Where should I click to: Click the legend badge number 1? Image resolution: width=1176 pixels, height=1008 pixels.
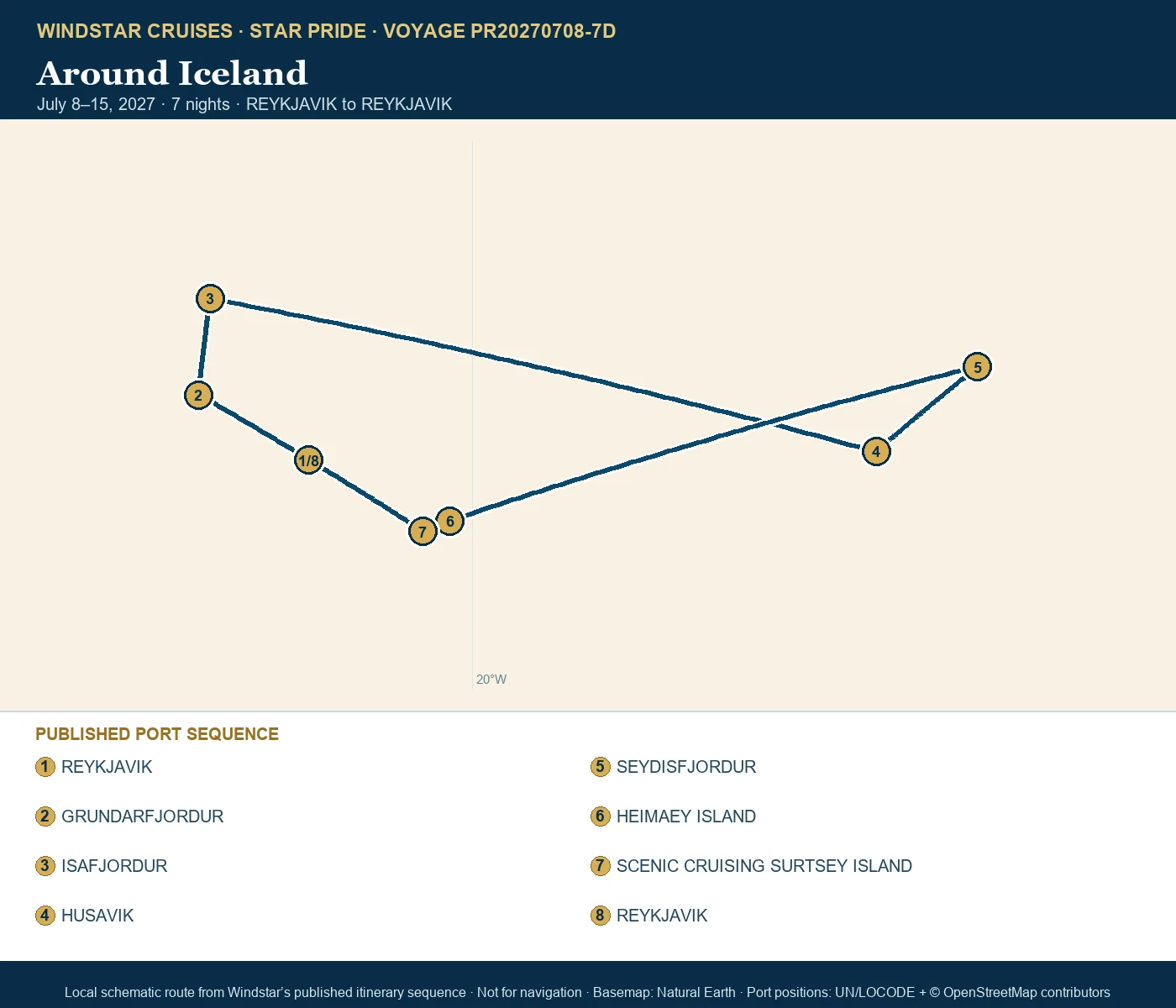[45, 767]
